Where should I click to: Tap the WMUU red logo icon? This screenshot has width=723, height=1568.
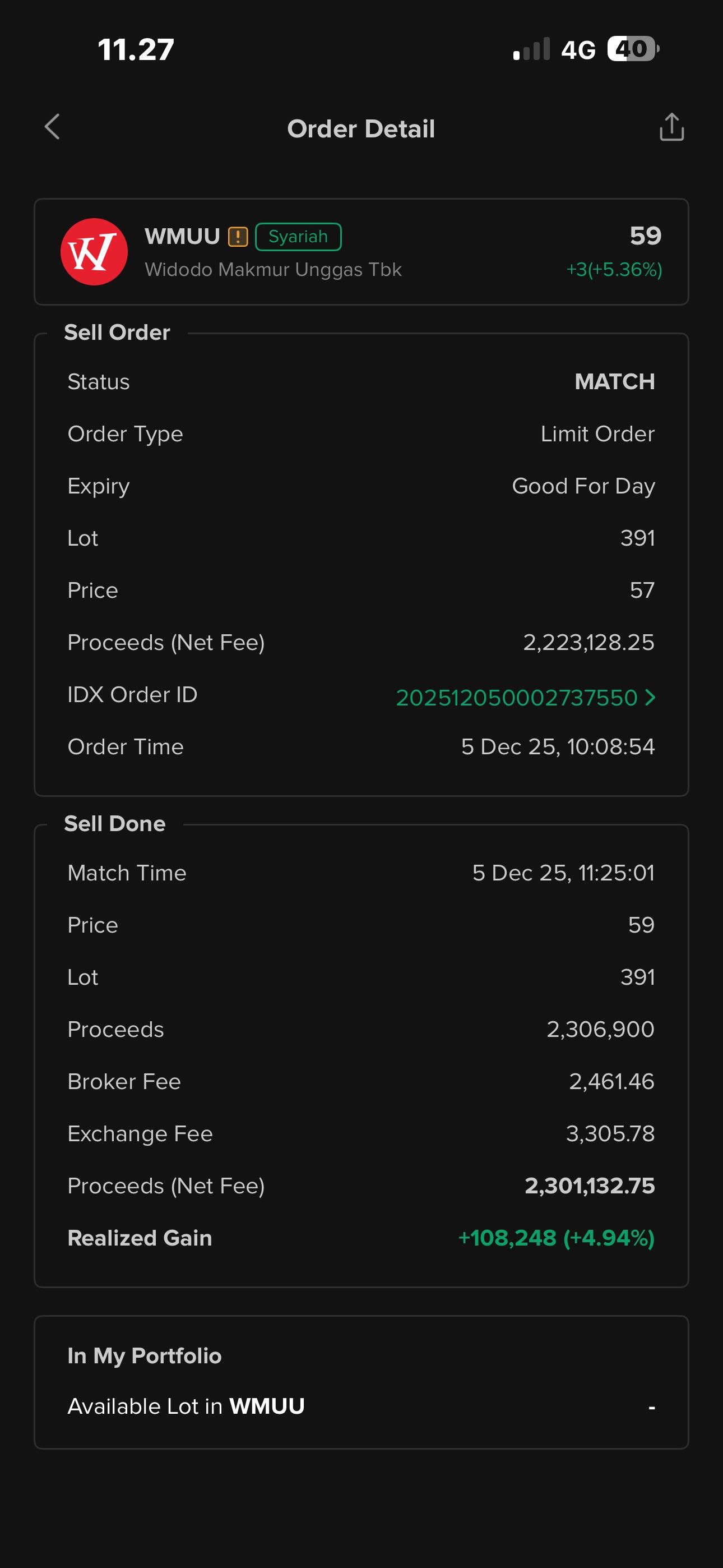point(94,252)
